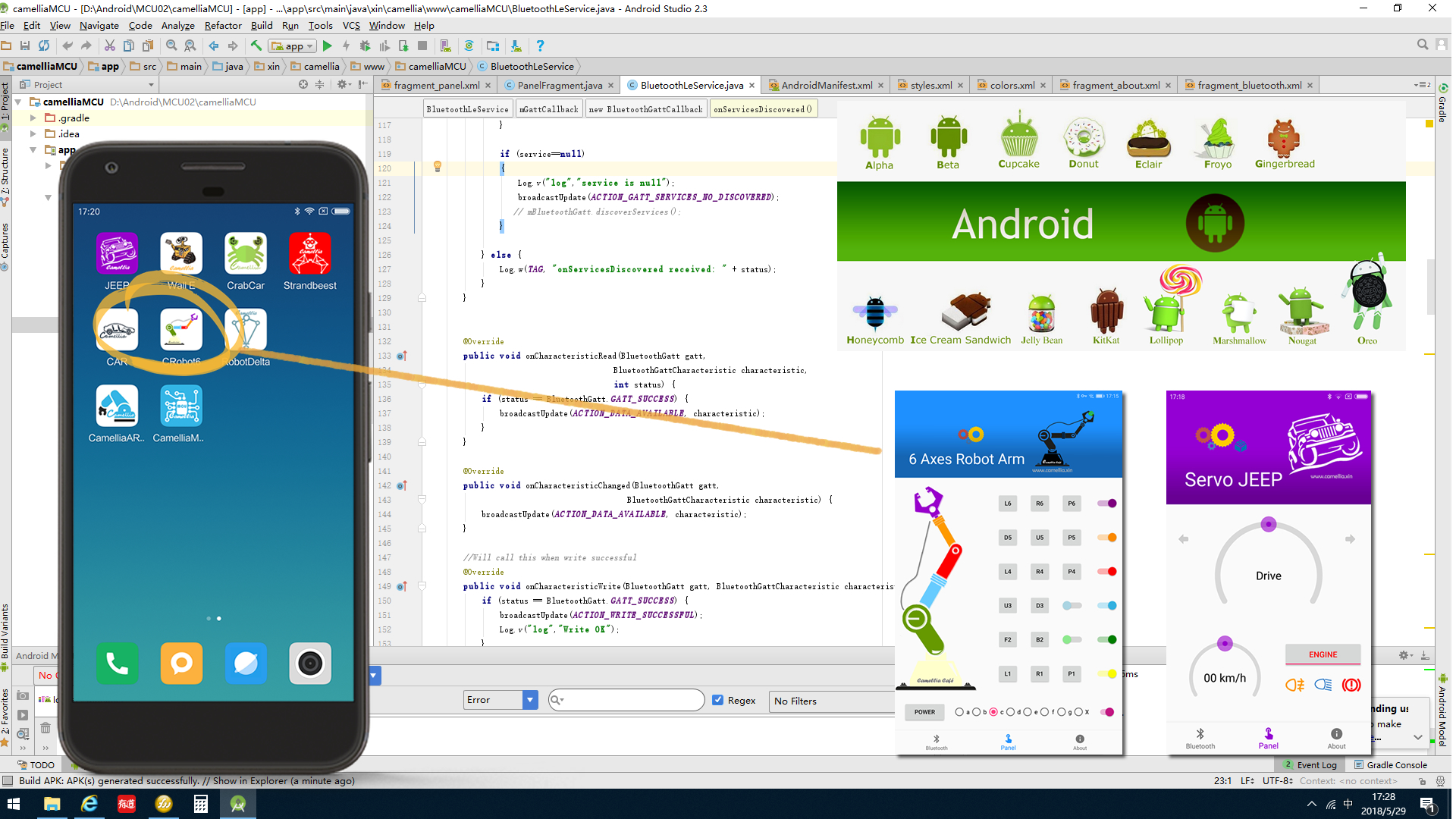
Task: Expand the .gradle folder in project tree
Action: coord(33,118)
